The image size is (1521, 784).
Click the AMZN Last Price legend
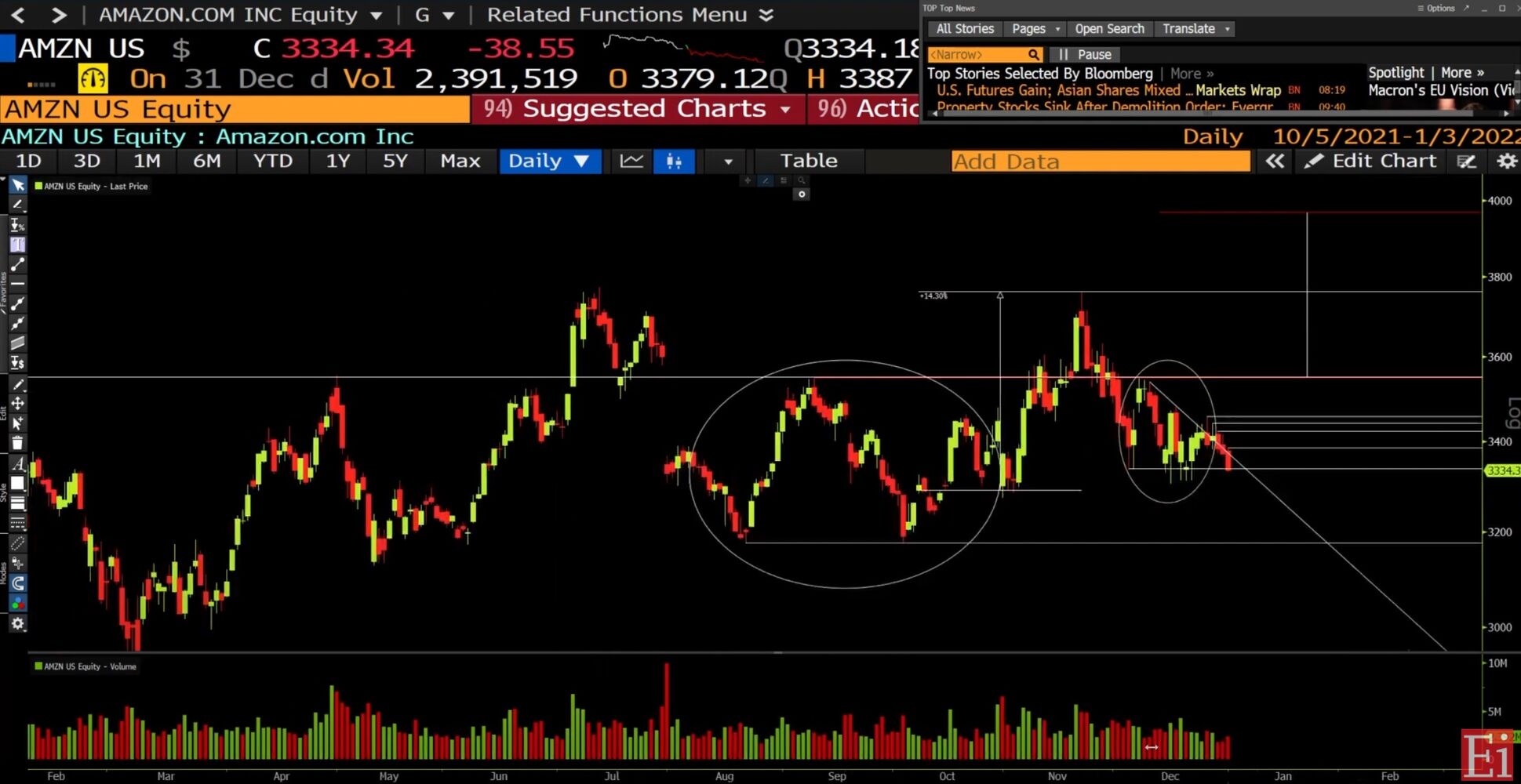point(91,187)
